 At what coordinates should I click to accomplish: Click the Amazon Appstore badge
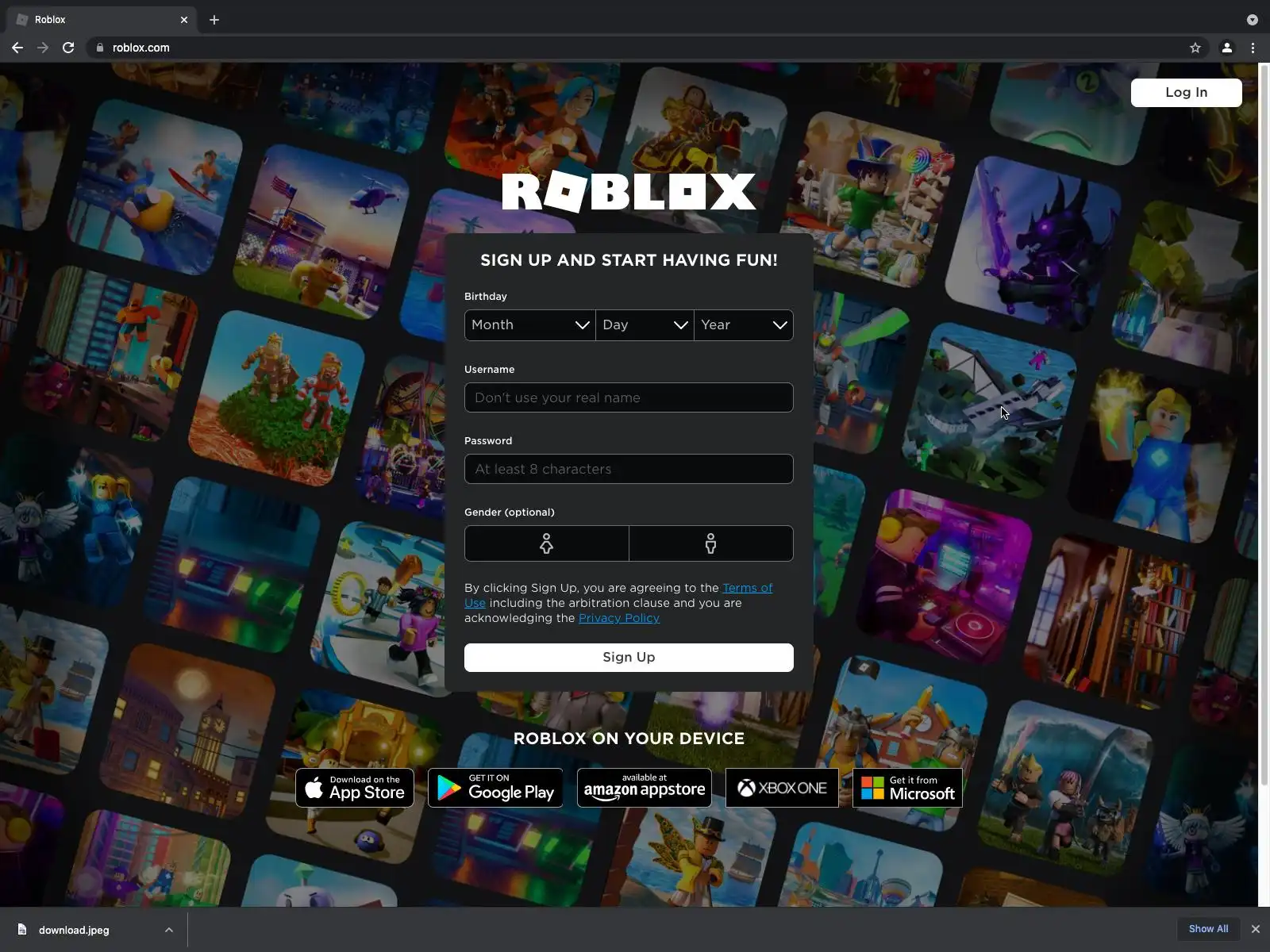[x=645, y=788]
